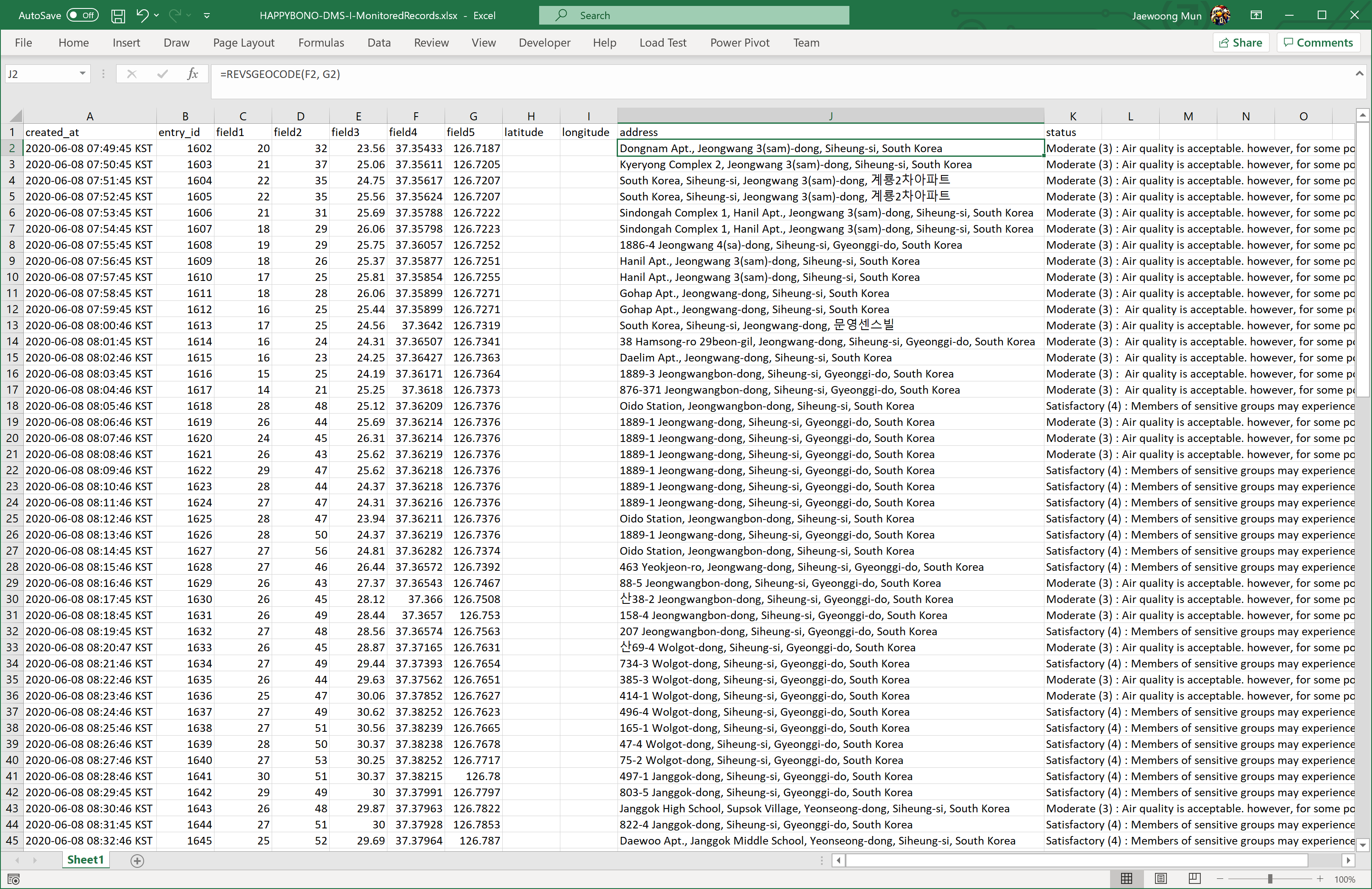This screenshot has height=889, width=1372.
Task: Open the Team tab
Action: point(806,43)
